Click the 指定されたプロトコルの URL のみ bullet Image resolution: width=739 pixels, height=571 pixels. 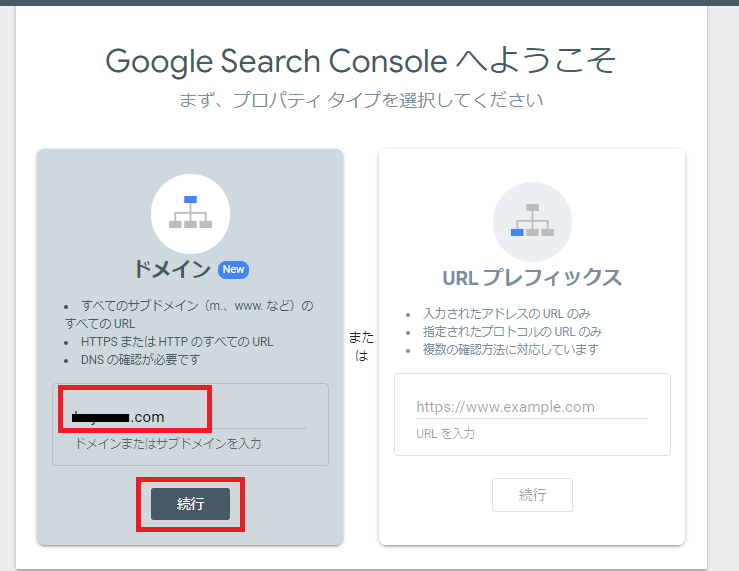[512, 331]
